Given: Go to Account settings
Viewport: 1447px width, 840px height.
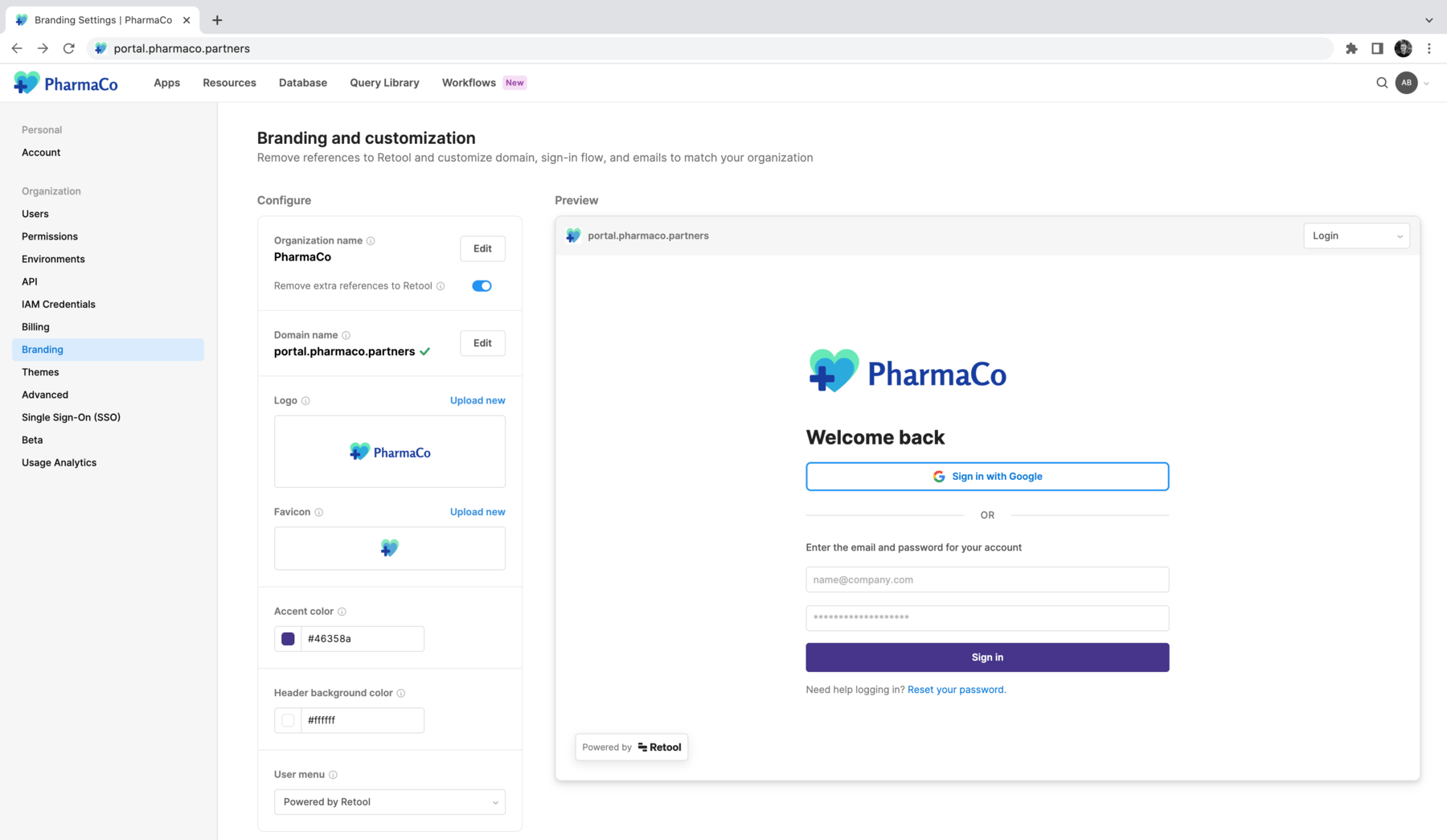Looking at the screenshot, I should point(41,153).
